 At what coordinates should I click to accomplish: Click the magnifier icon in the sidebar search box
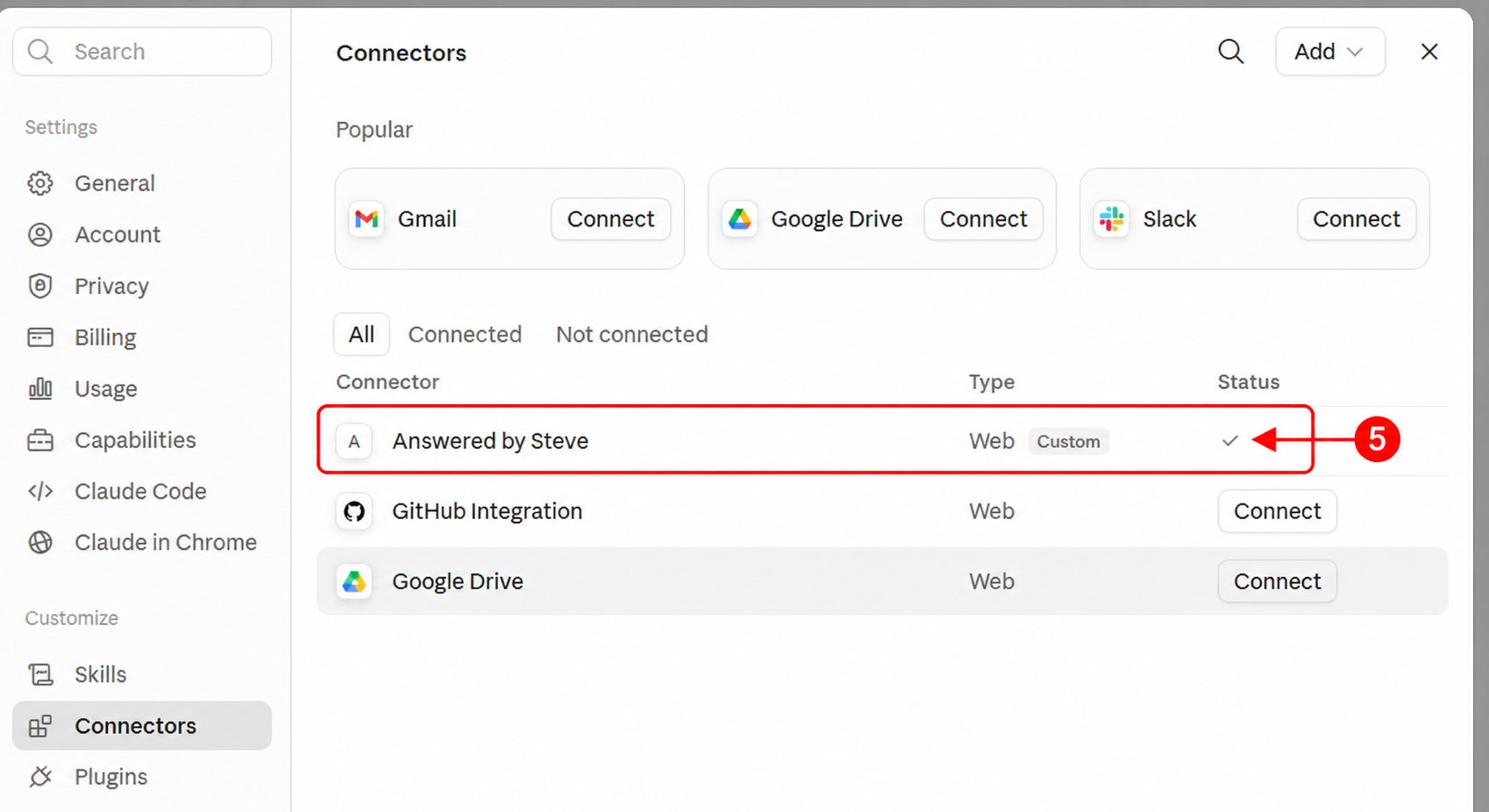coord(40,52)
